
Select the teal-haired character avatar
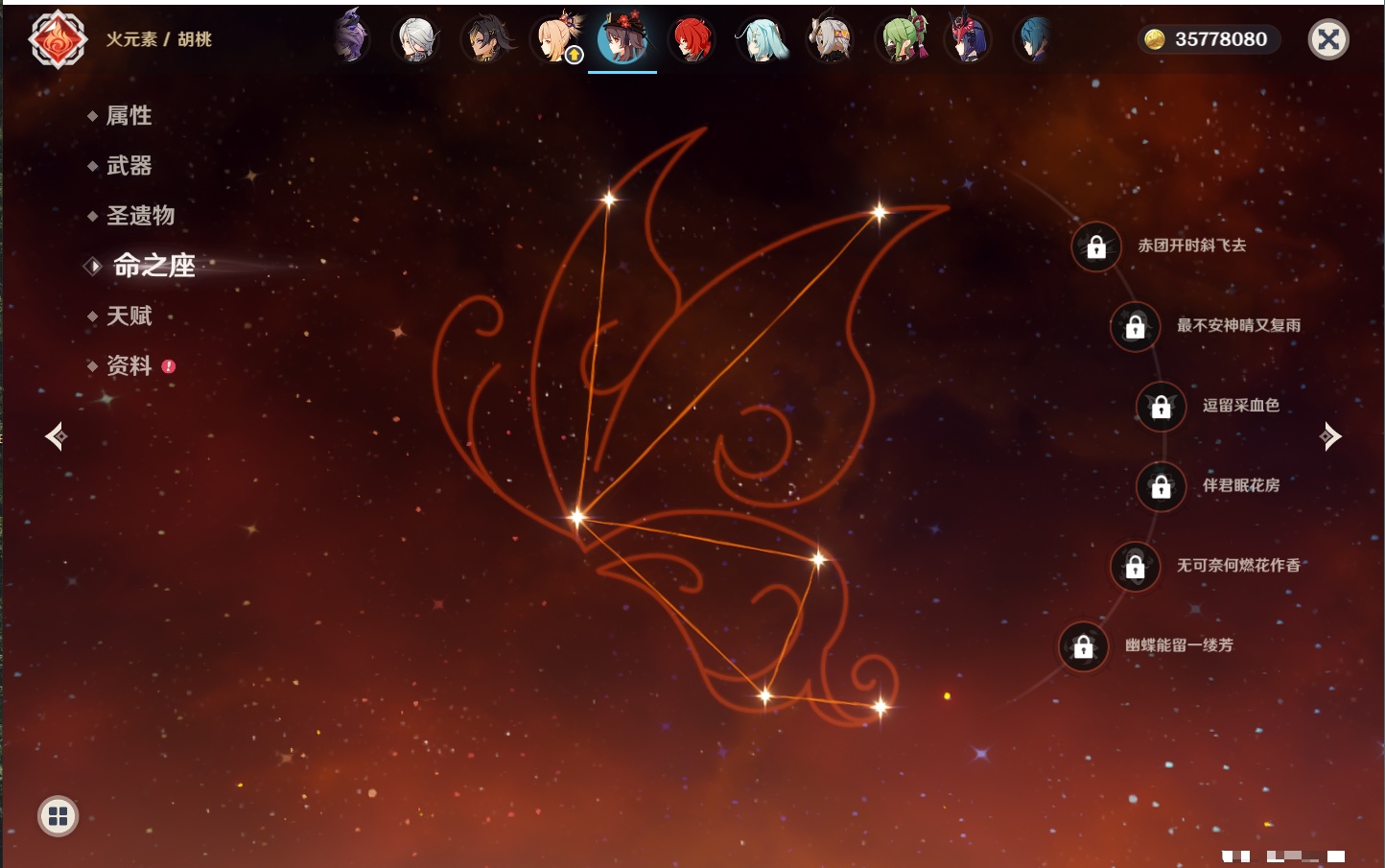tap(762, 39)
